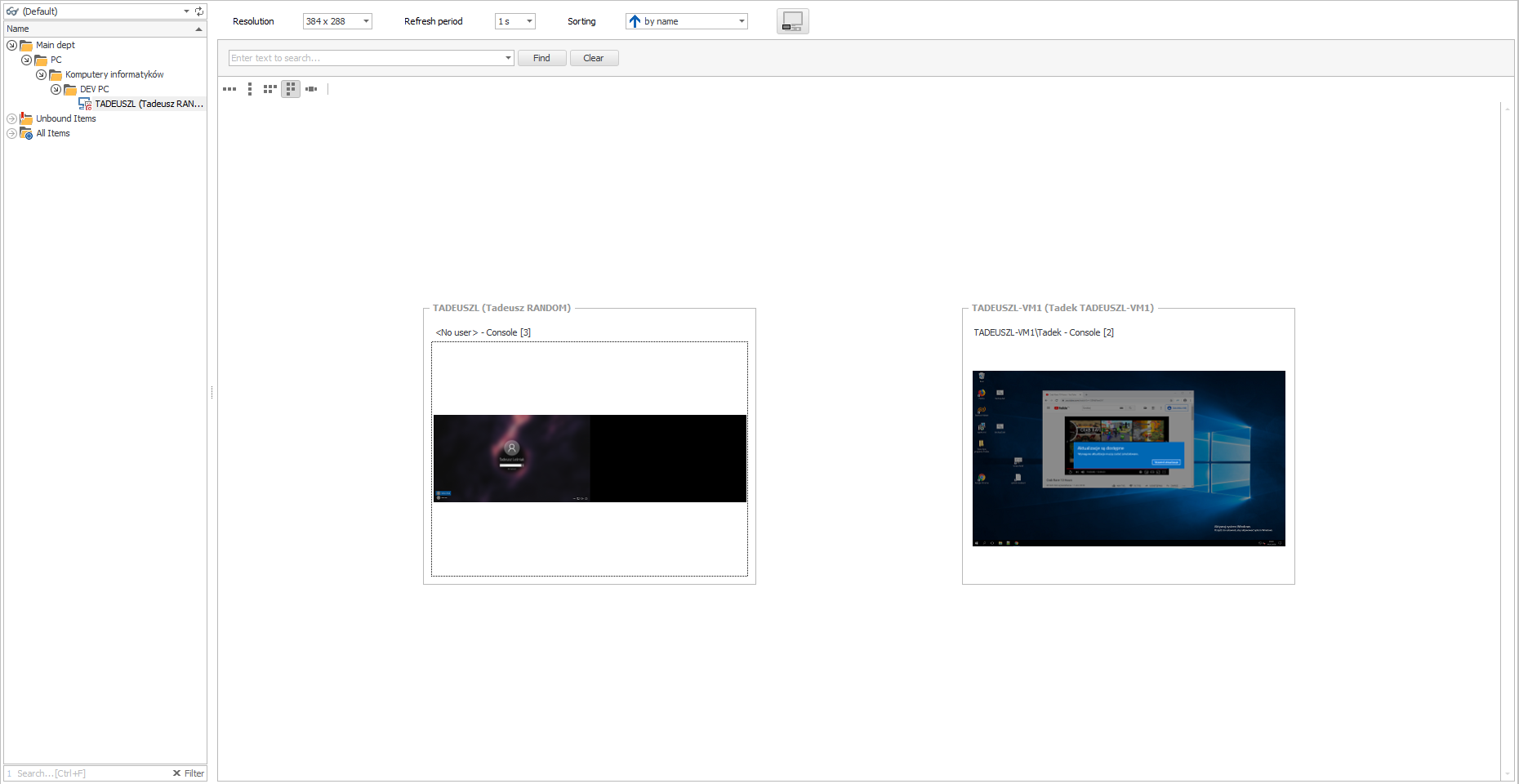Collapse the DEV PC tree node
This screenshot has height=784, width=1519.
coord(56,89)
